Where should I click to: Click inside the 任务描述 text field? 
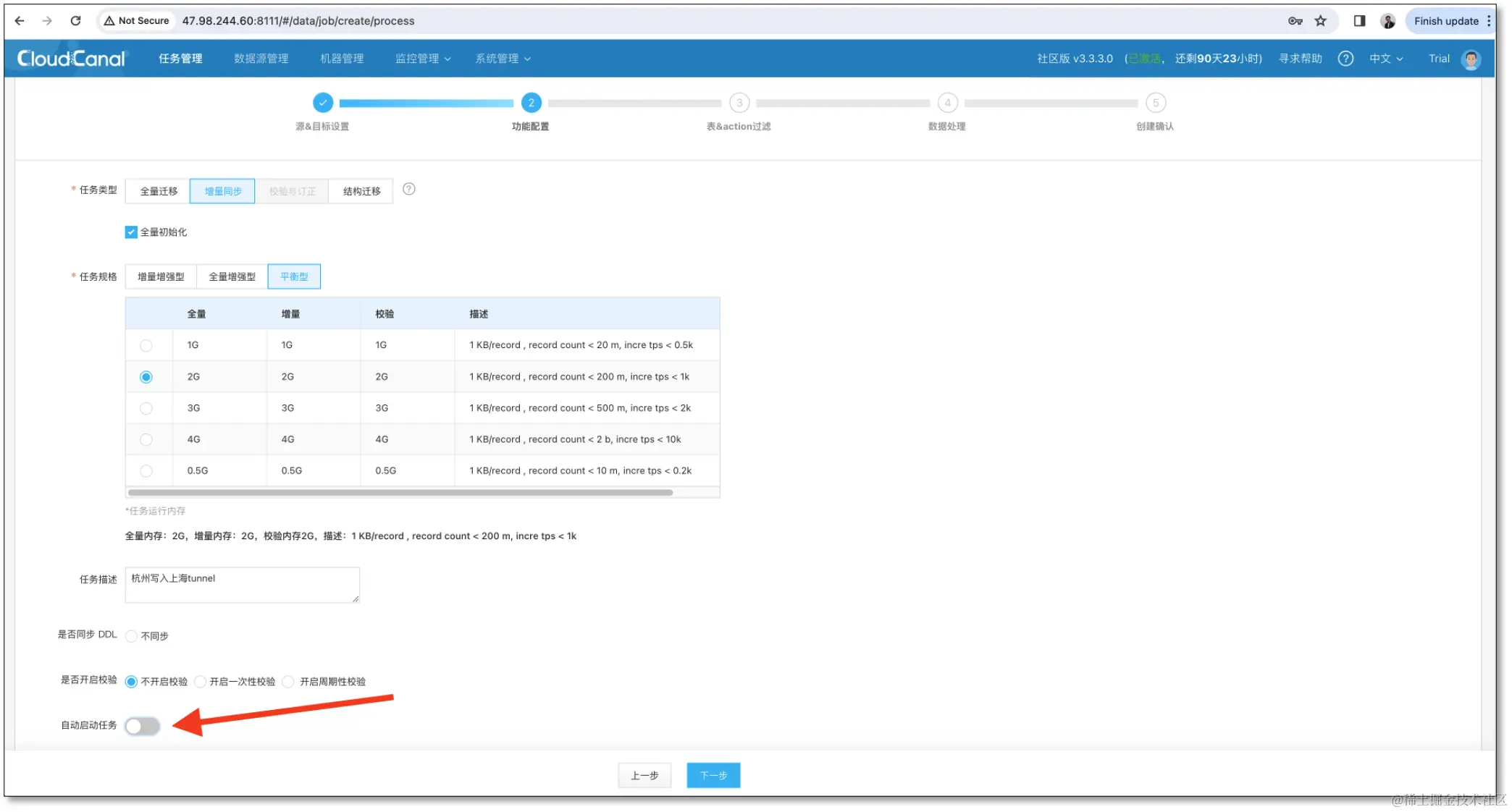pyautogui.click(x=242, y=584)
